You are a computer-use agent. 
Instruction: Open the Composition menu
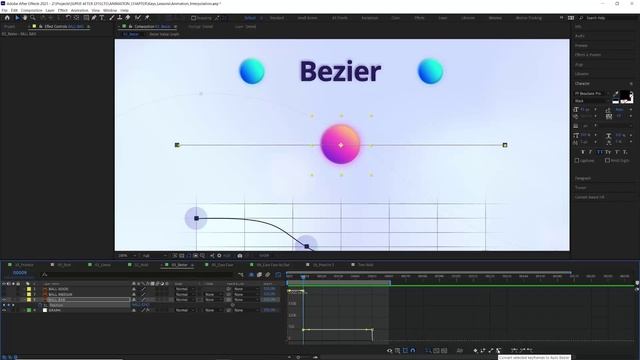31,10
